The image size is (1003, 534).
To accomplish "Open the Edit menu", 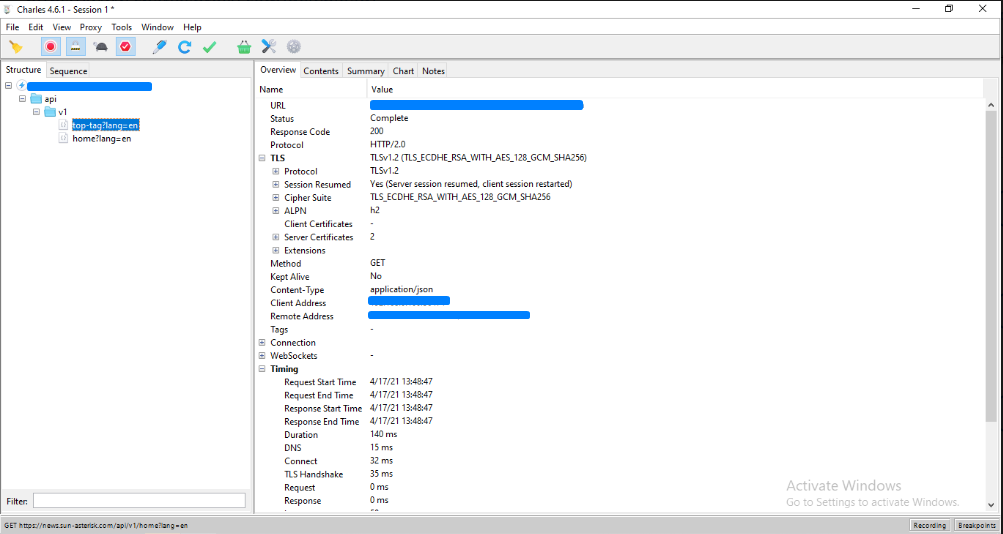I will pyautogui.click(x=36, y=27).
